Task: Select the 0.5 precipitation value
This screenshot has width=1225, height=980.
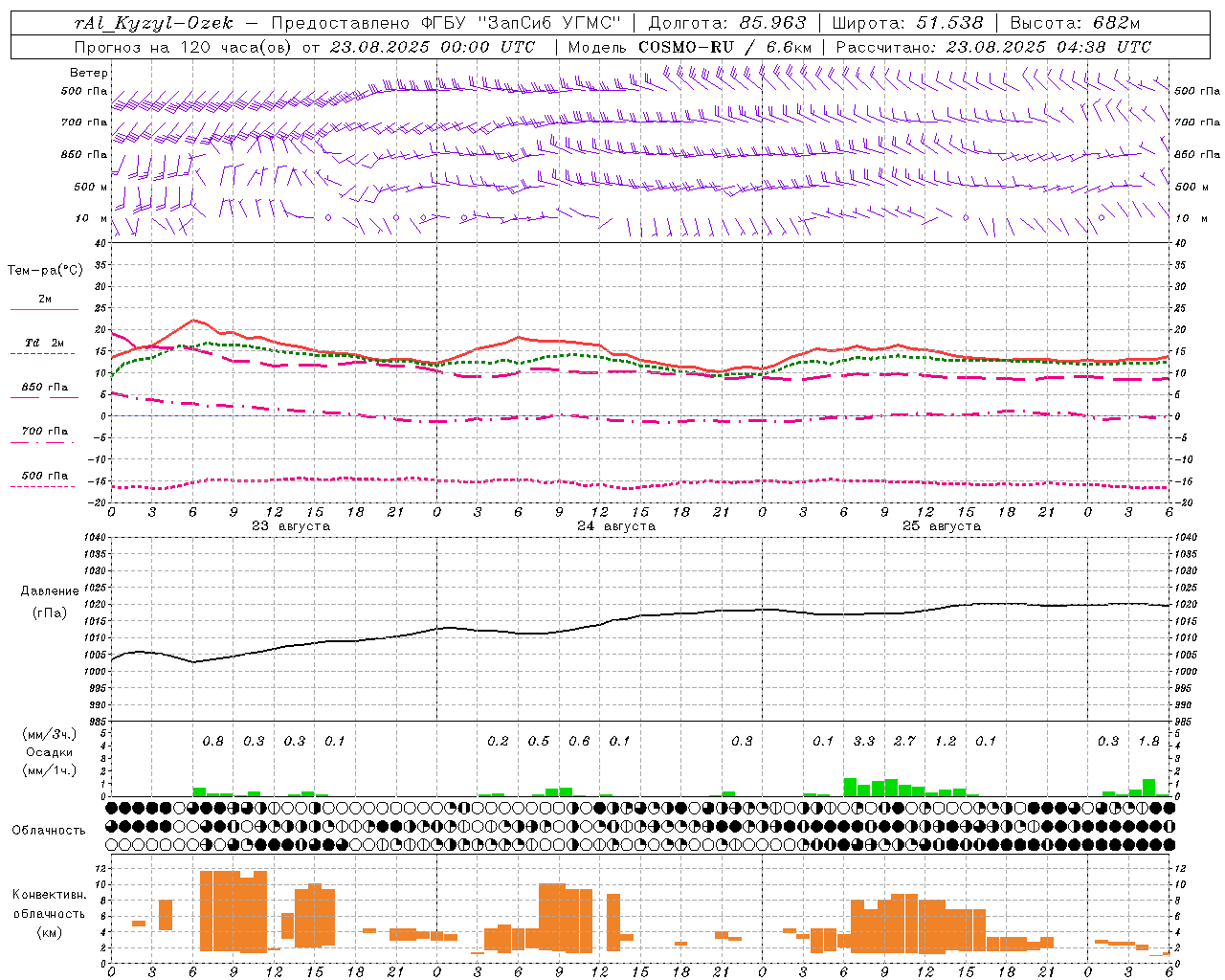Action: coord(539,742)
